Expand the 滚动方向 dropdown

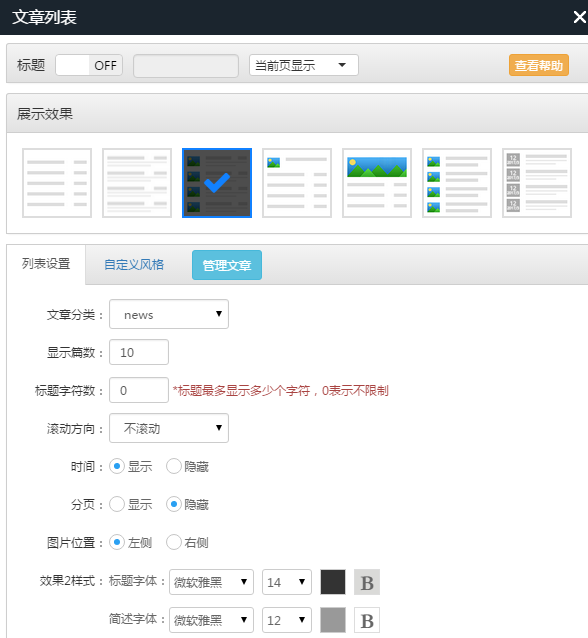pos(169,428)
